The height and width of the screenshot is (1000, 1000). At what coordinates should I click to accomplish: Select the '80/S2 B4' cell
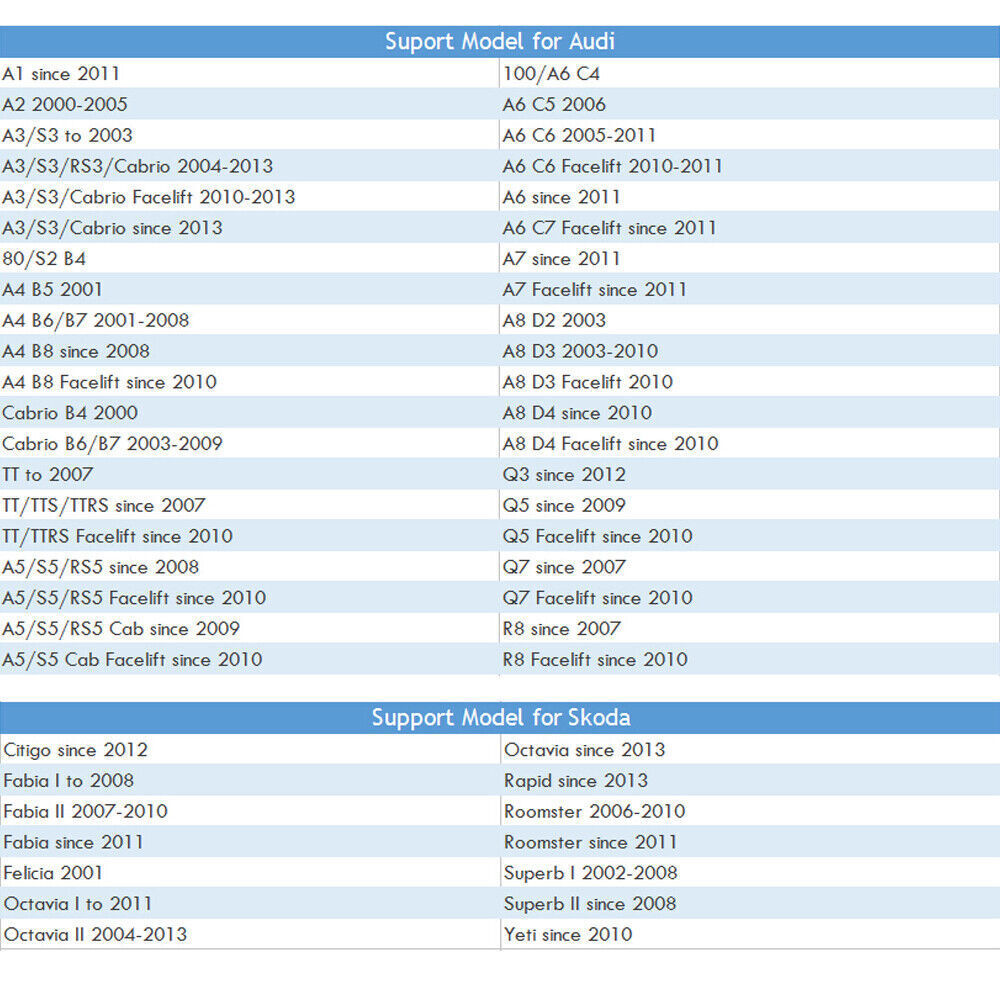pos(249,258)
